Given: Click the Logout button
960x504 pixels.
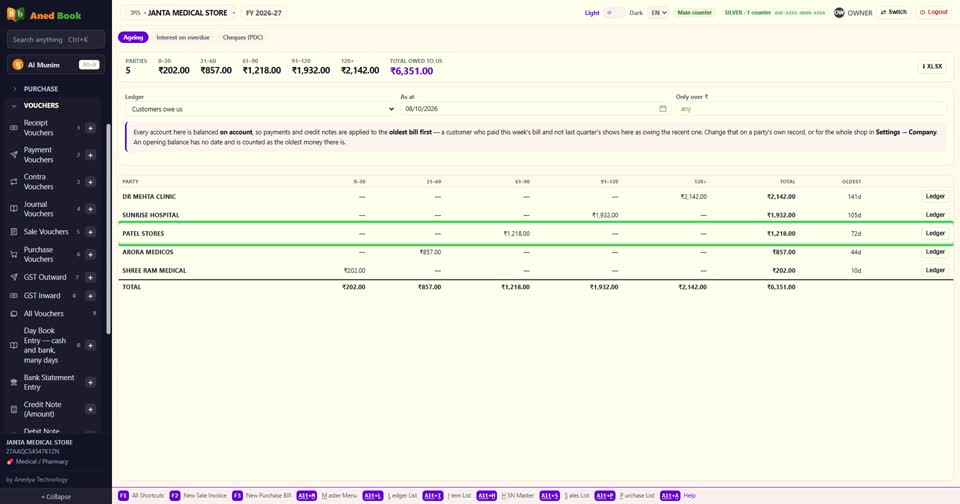Looking at the screenshot, I should tap(934, 12).
